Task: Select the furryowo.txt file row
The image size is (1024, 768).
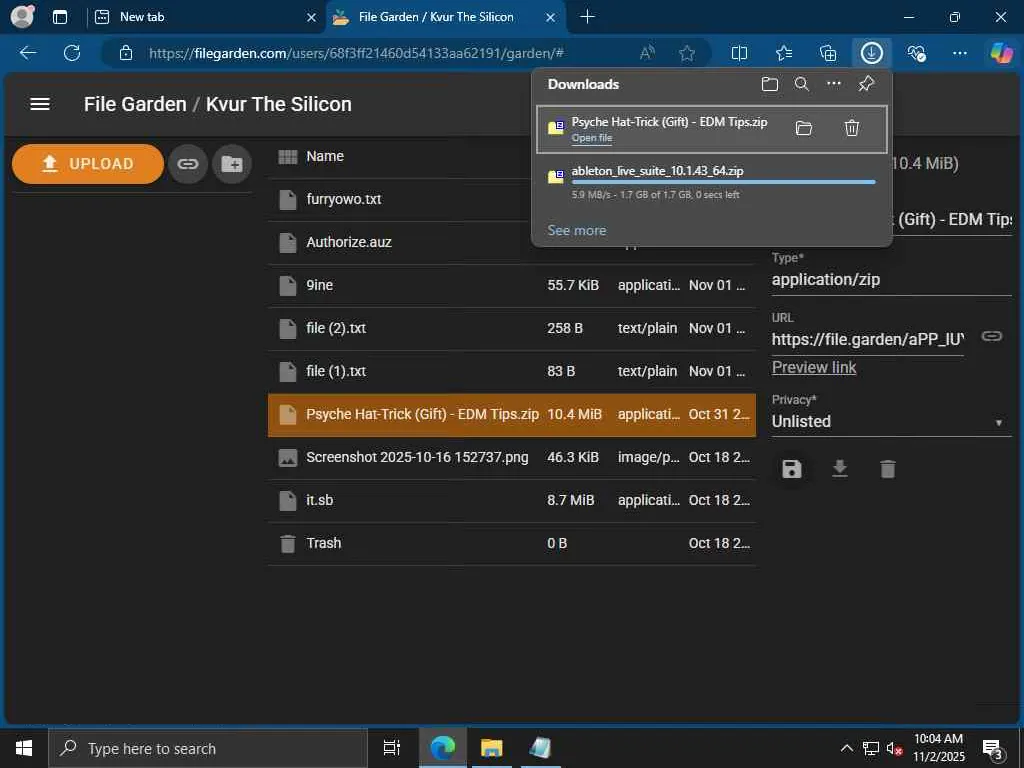Action: coord(512,200)
